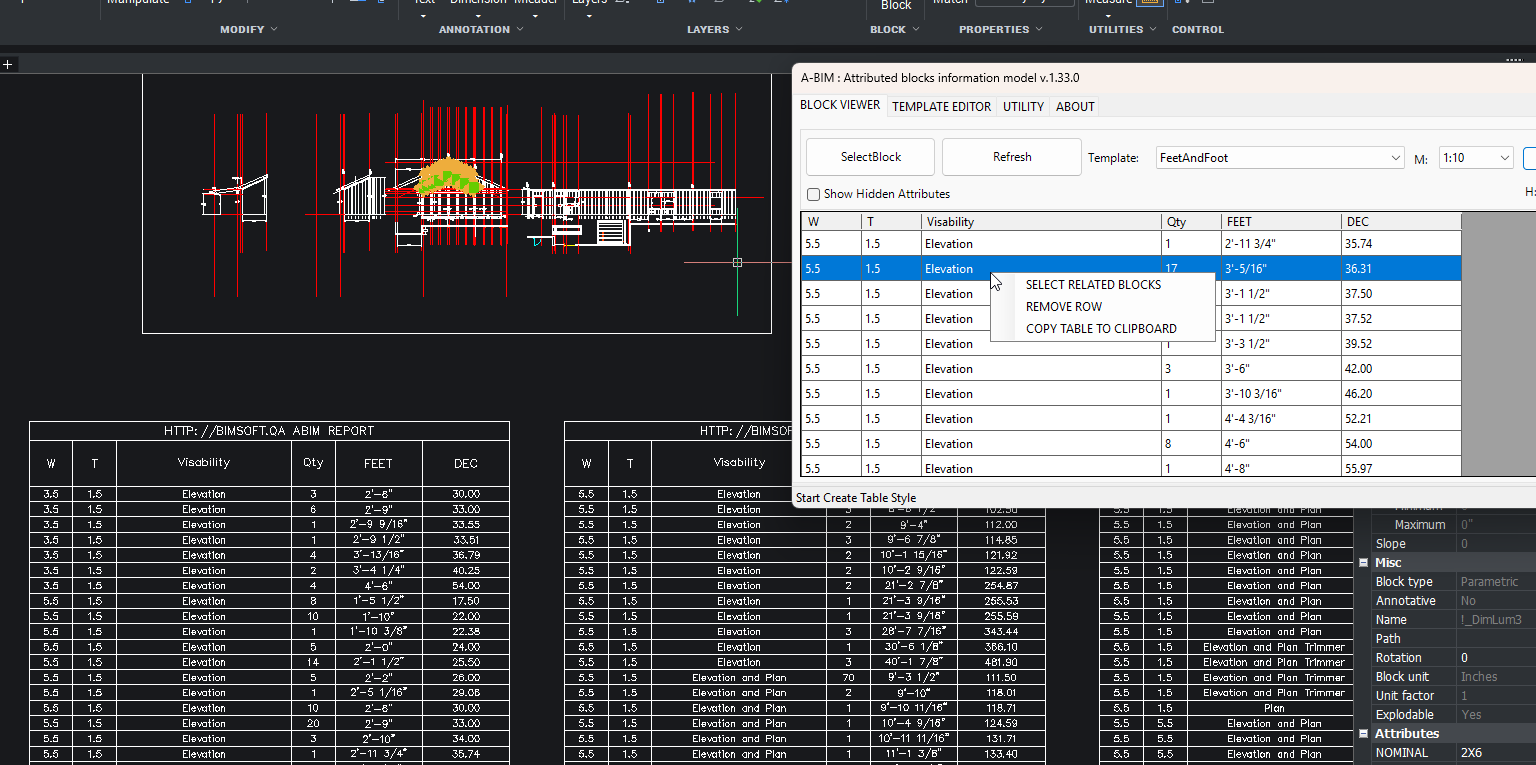Switch to the Template Editor tab
1536x765 pixels.
pyautogui.click(x=941, y=107)
